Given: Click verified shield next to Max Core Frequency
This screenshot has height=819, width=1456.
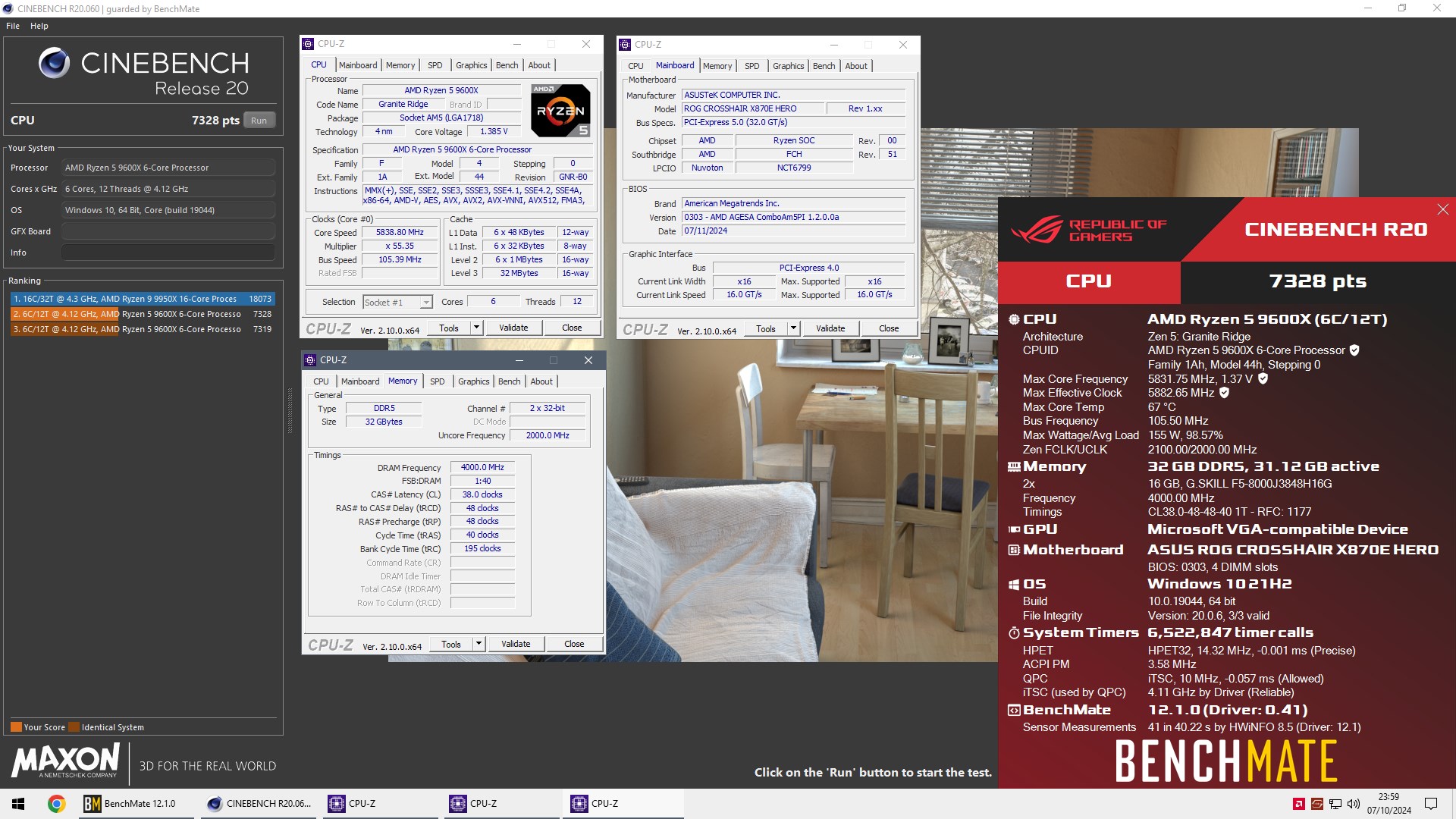Looking at the screenshot, I should coord(1263,378).
